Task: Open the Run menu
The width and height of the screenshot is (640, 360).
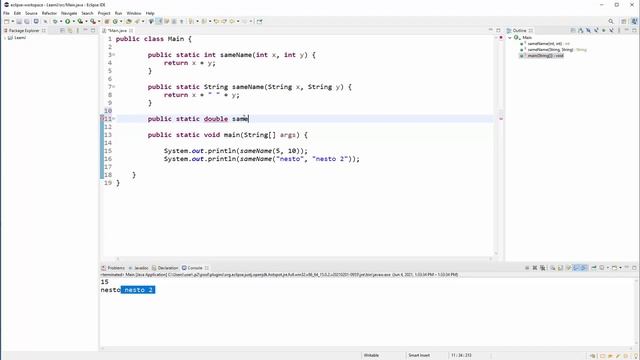Action: click(x=118, y=13)
